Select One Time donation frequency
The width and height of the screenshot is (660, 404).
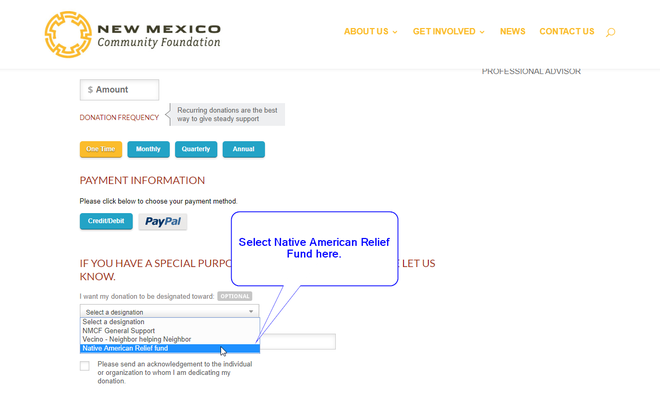point(101,149)
